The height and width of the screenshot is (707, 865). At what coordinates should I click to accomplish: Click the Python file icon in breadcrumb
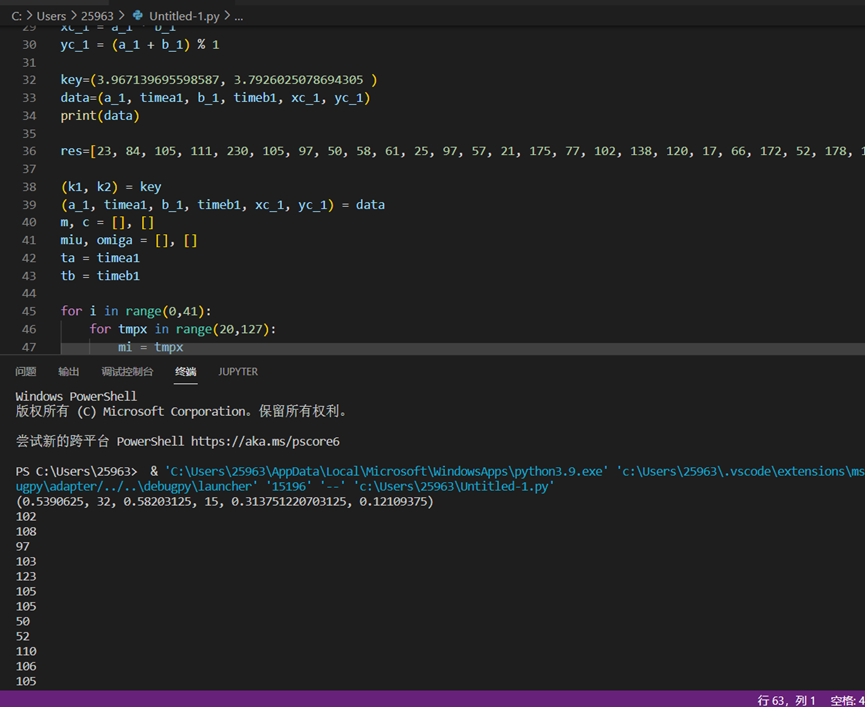[x=138, y=17]
